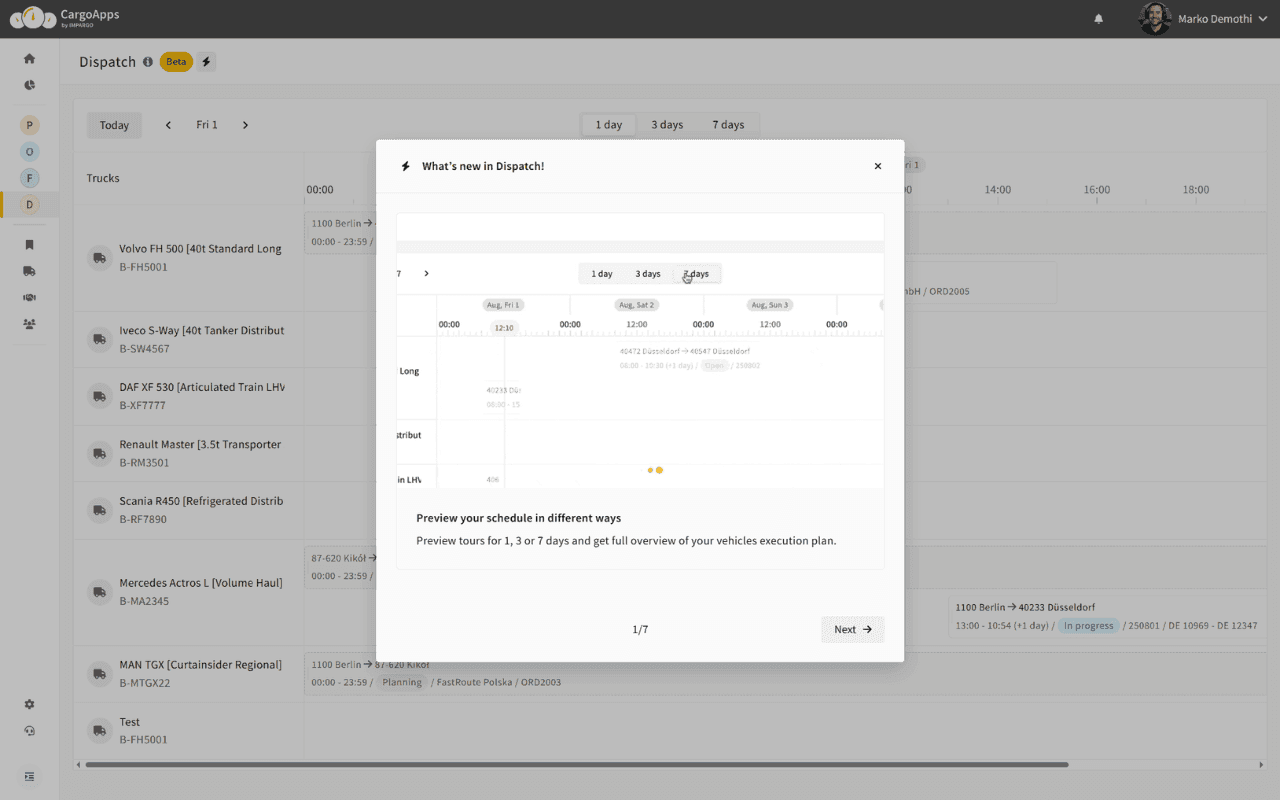This screenshot has height=800, width=1280.
Task: Open the trucks fleet icon
Action: pyautogui.click(x=29, y=270)
